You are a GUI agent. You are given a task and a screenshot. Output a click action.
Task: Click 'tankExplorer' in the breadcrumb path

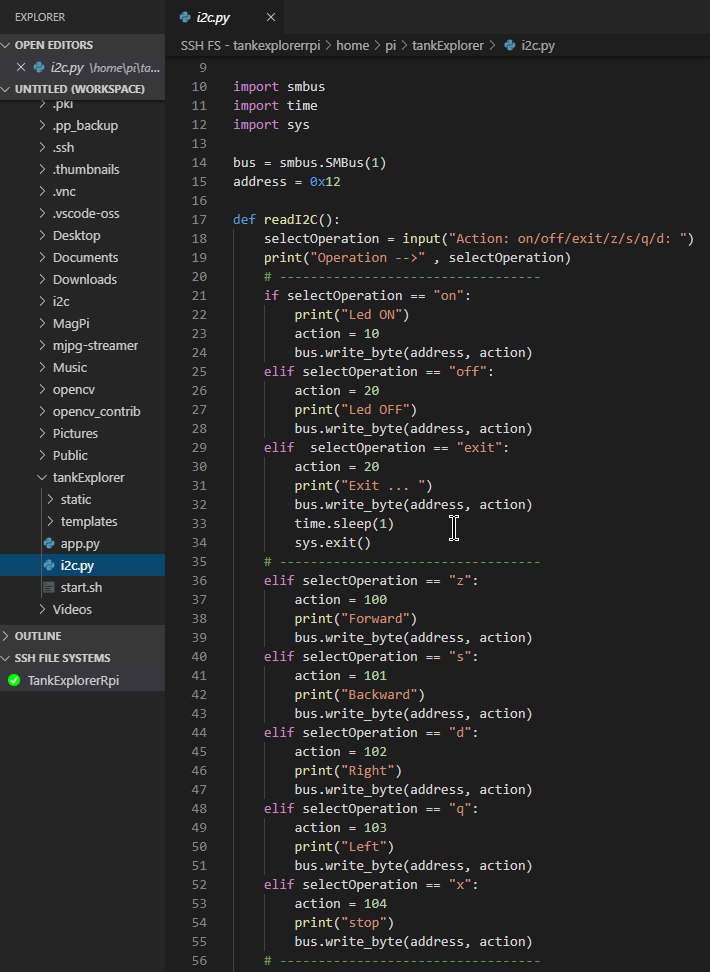[448, 45]
